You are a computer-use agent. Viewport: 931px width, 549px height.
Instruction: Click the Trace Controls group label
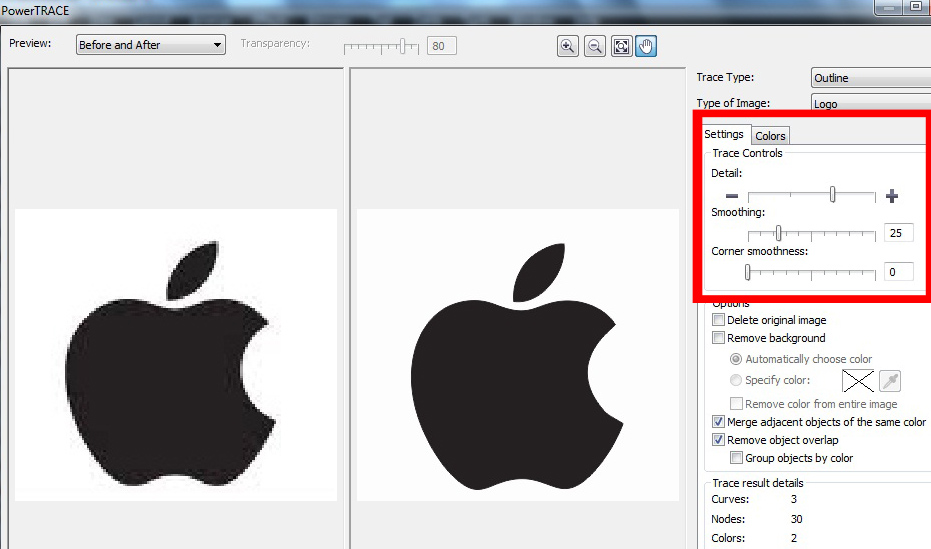(748, 153)
